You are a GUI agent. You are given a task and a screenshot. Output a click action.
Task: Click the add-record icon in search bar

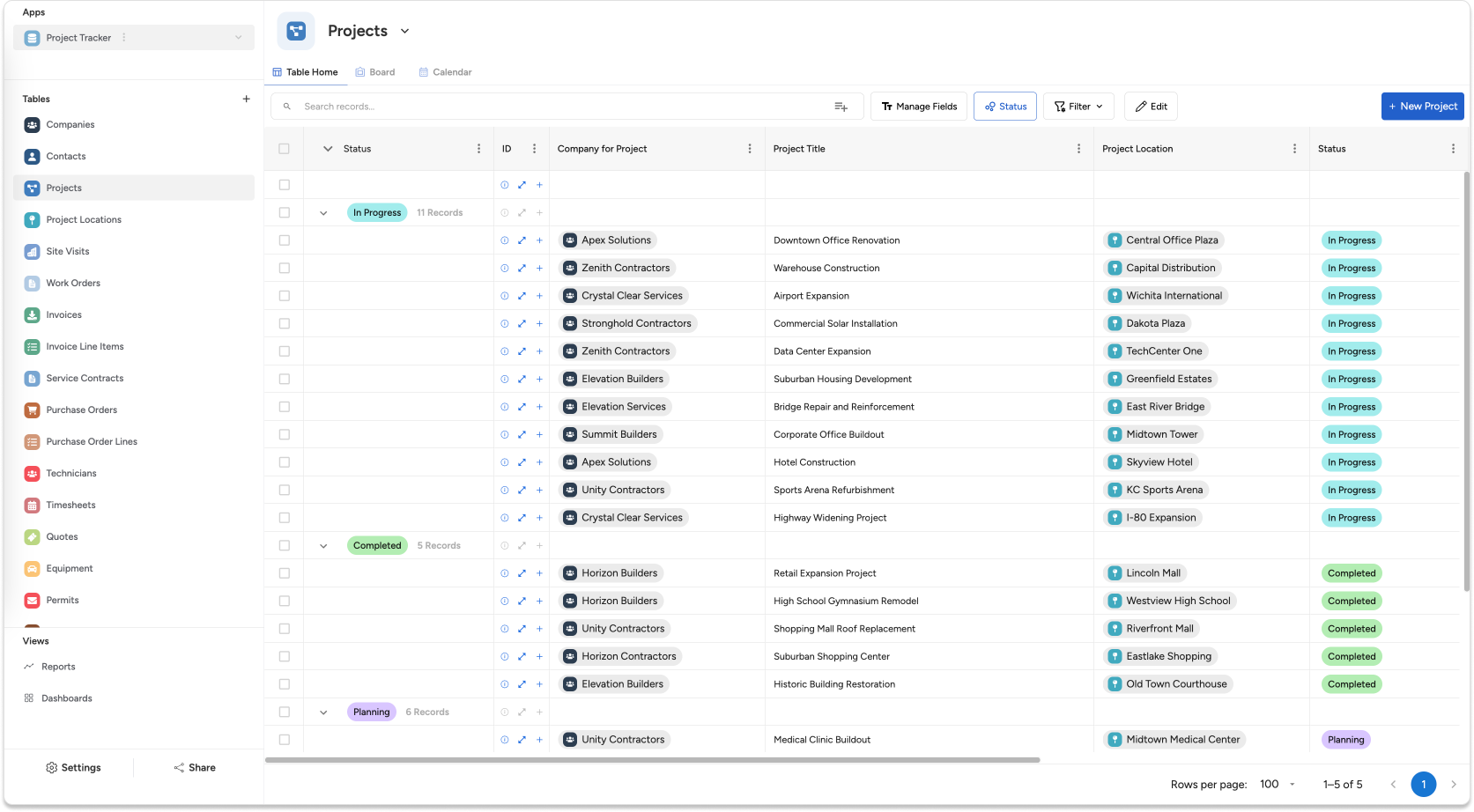[x=841, y=107]
